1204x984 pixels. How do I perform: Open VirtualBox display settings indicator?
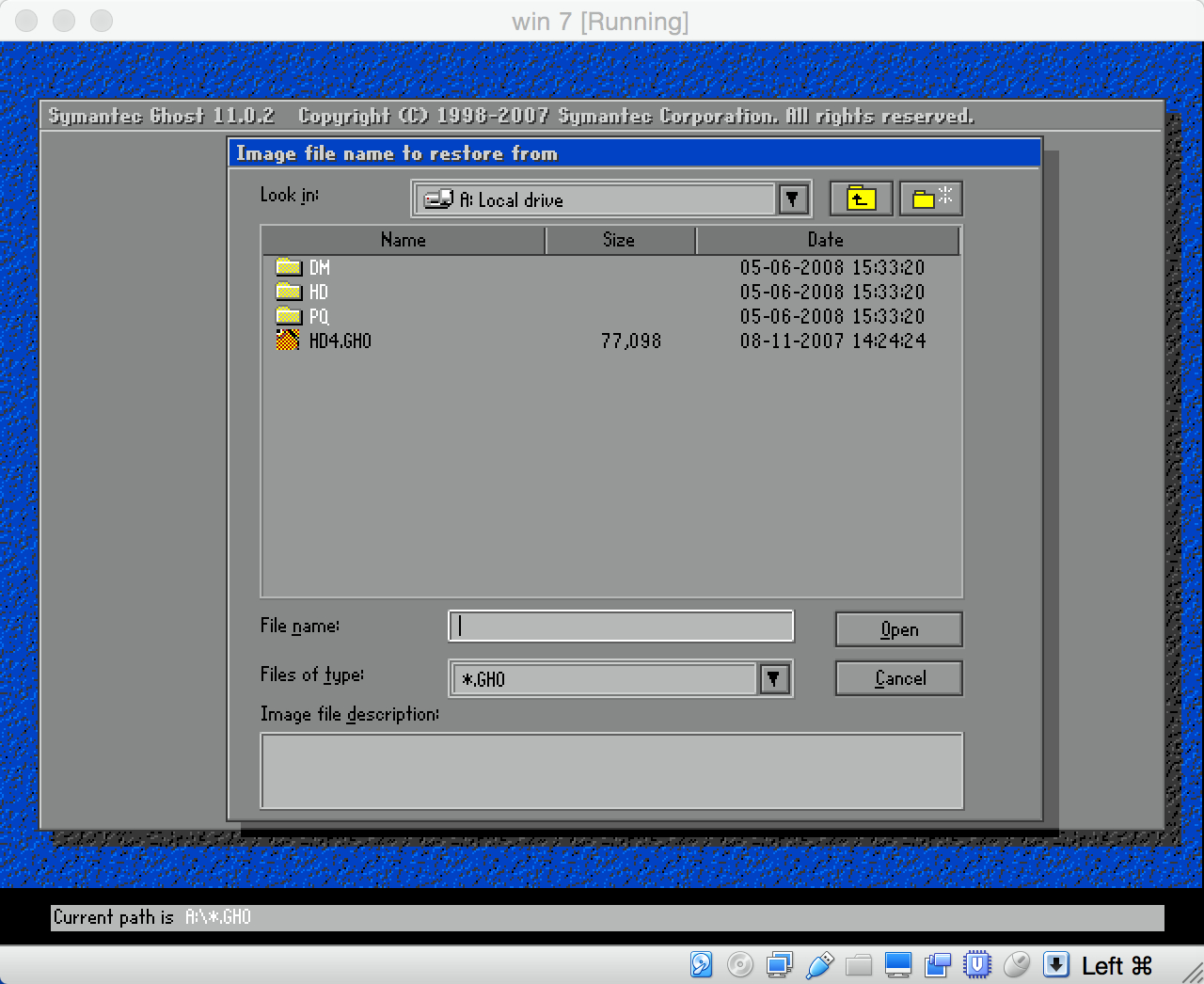(898, 964)
